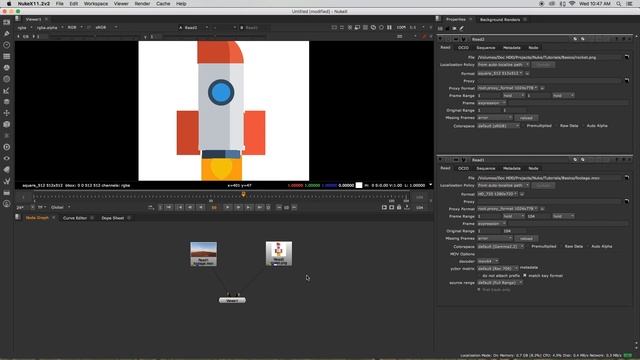Toggle the Auto Alpha checkbox in Read1
Image resolution: width=640 pixels, height=360 pixels.
point(588,246)
